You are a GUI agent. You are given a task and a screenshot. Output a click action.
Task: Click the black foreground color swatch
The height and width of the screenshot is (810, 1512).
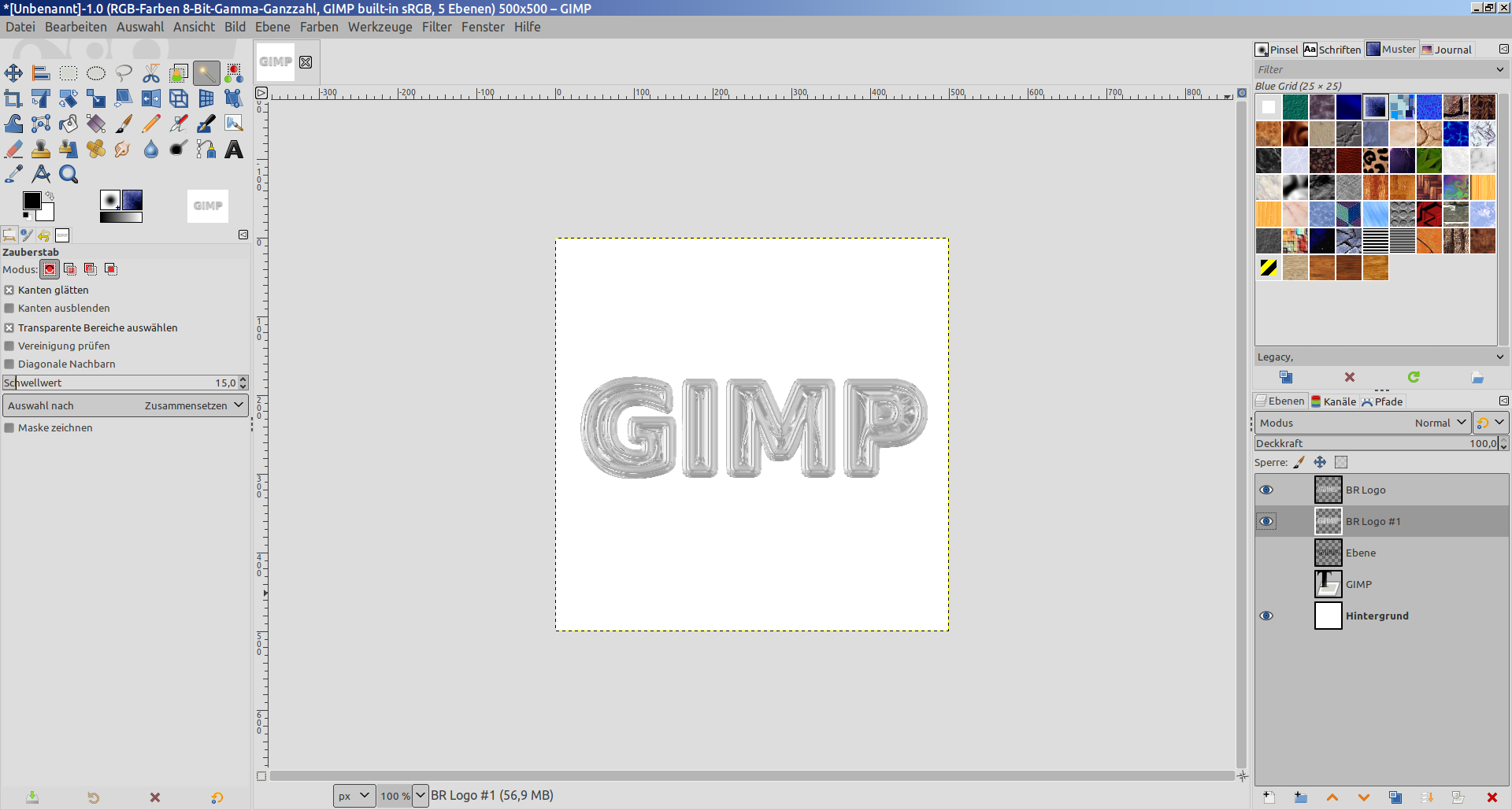click(31, 201)
